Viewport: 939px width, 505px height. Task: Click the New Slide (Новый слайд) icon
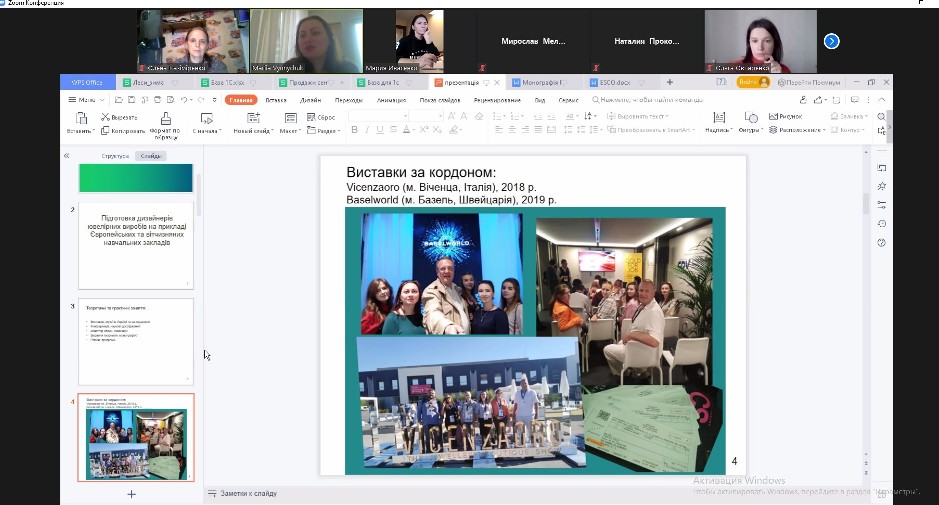click(x=252, y=117)
